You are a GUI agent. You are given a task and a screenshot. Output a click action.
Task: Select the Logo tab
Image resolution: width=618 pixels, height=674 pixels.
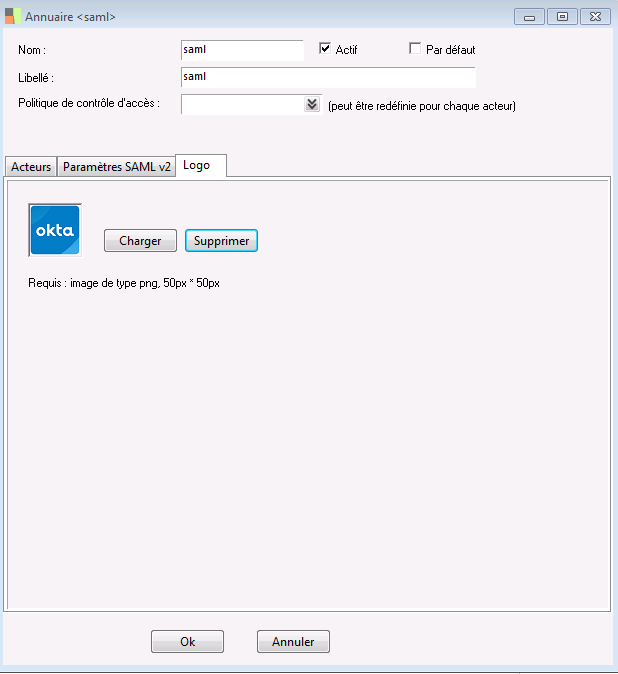201,165
